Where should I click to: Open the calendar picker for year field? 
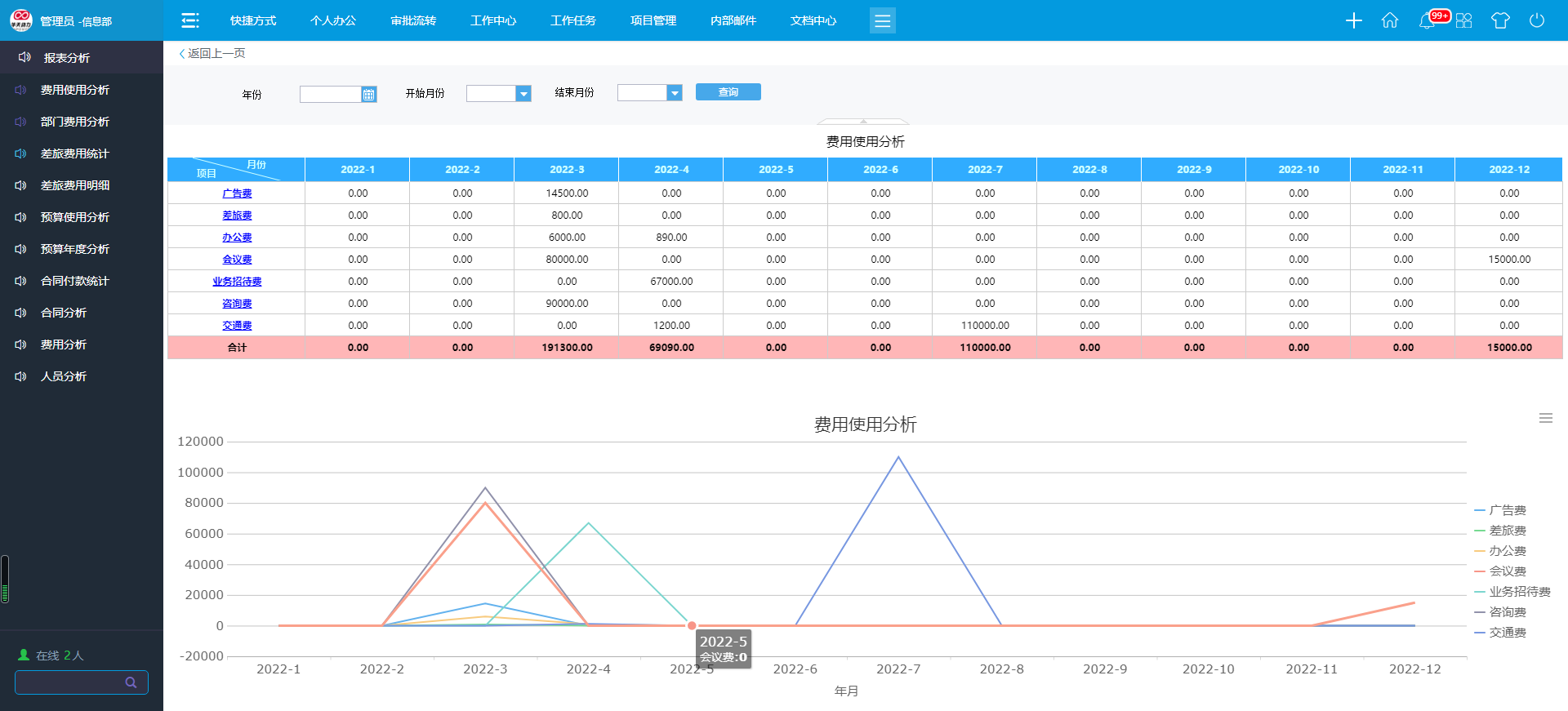[369, 95]
